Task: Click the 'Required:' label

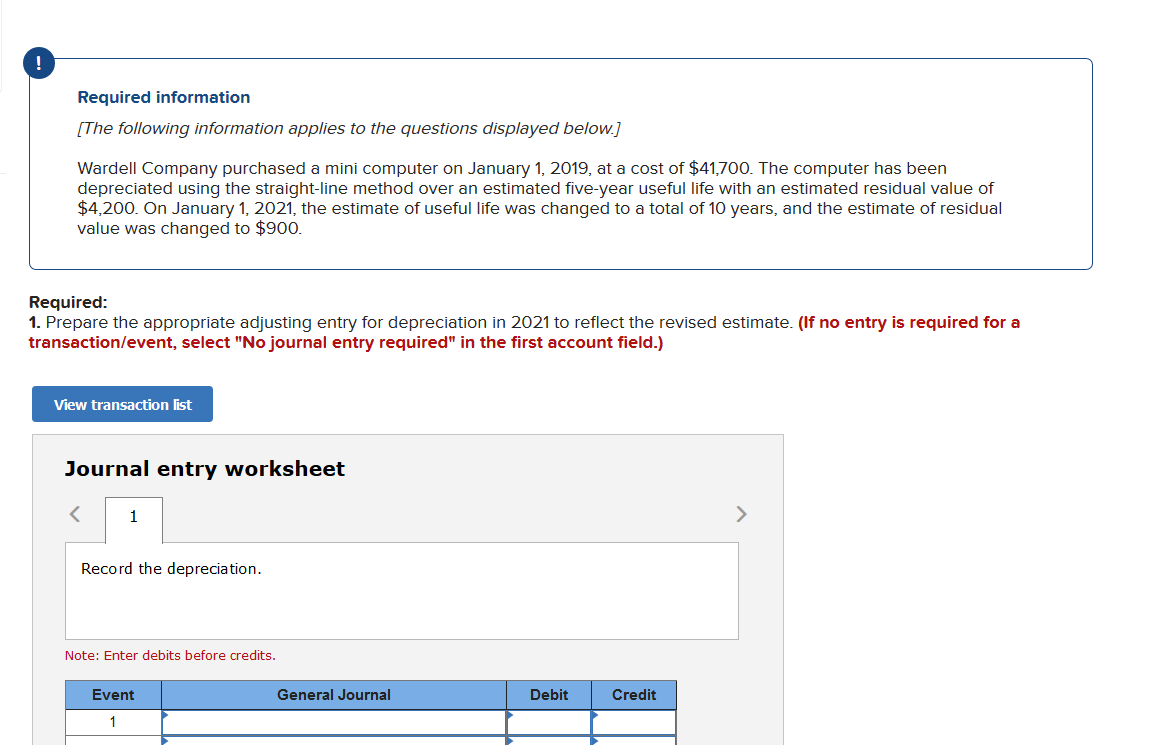Action: [68, 302]
